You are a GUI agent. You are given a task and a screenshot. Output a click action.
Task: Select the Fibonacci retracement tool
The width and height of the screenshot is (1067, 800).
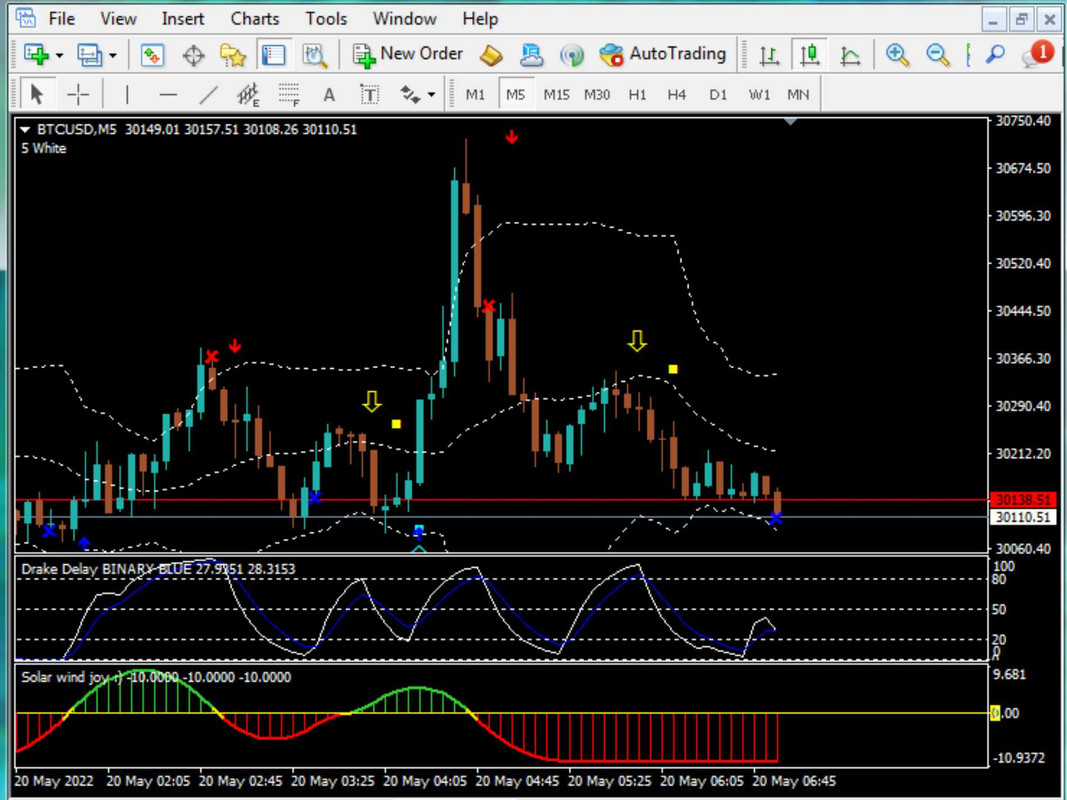click(x=289, y=95)
